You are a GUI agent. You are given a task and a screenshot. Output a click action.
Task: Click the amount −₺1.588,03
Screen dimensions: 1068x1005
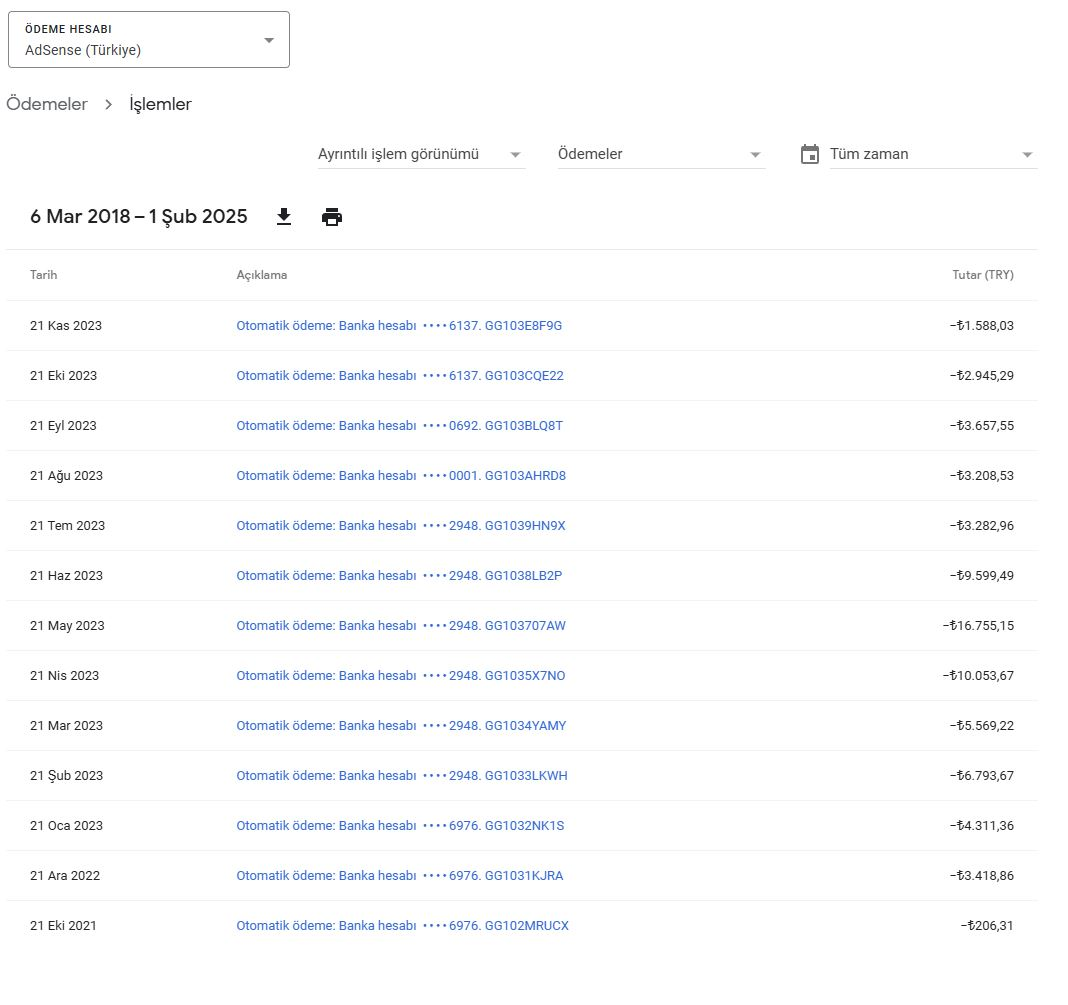point(981,325)
